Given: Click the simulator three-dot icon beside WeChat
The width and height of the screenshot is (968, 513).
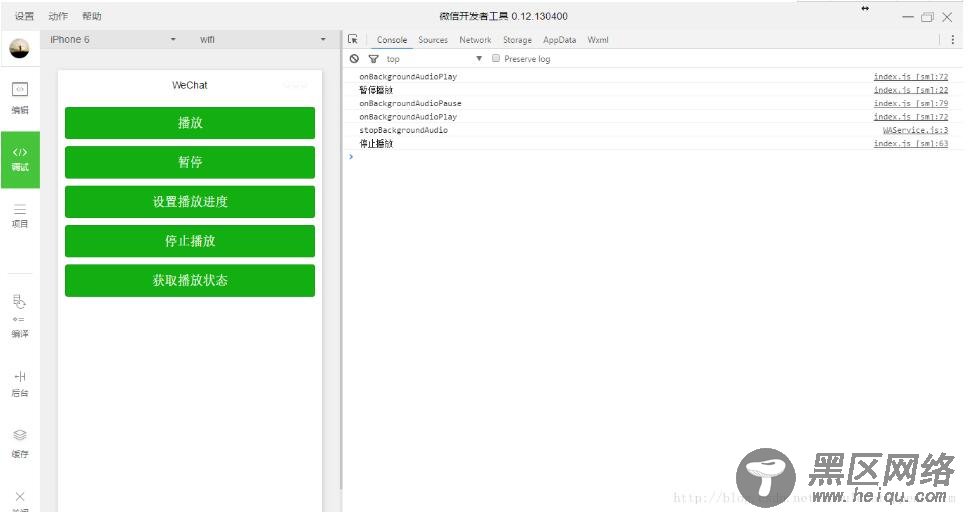Looking at the screenshot, I should [296, 85].
